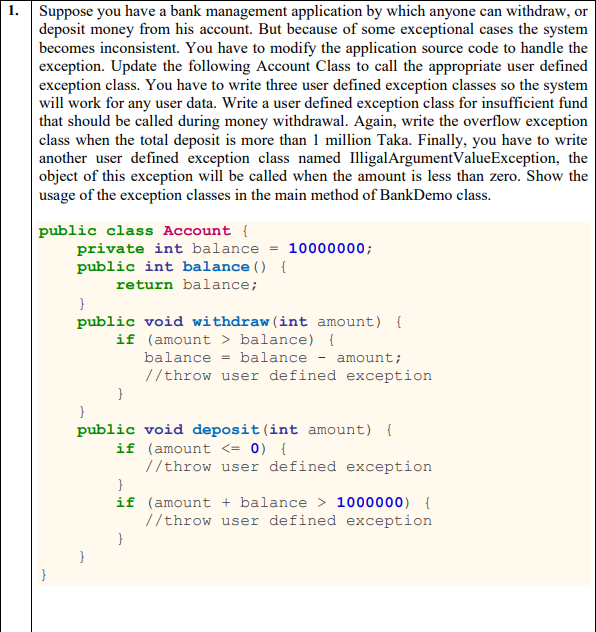Click the withdraw method name
This screenshot has height=632, width=596.
(231, 321)
